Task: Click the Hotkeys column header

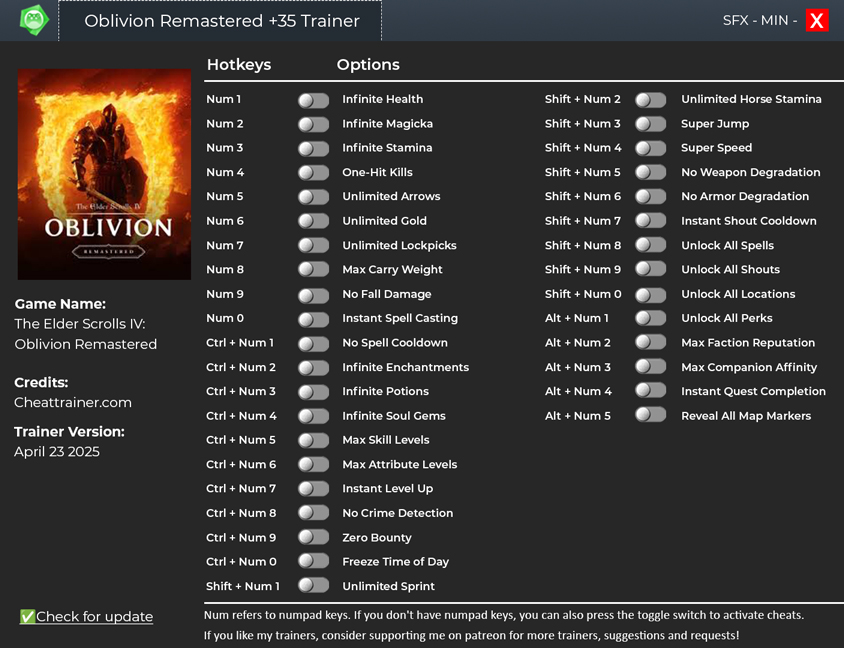Action: point(239,65)
